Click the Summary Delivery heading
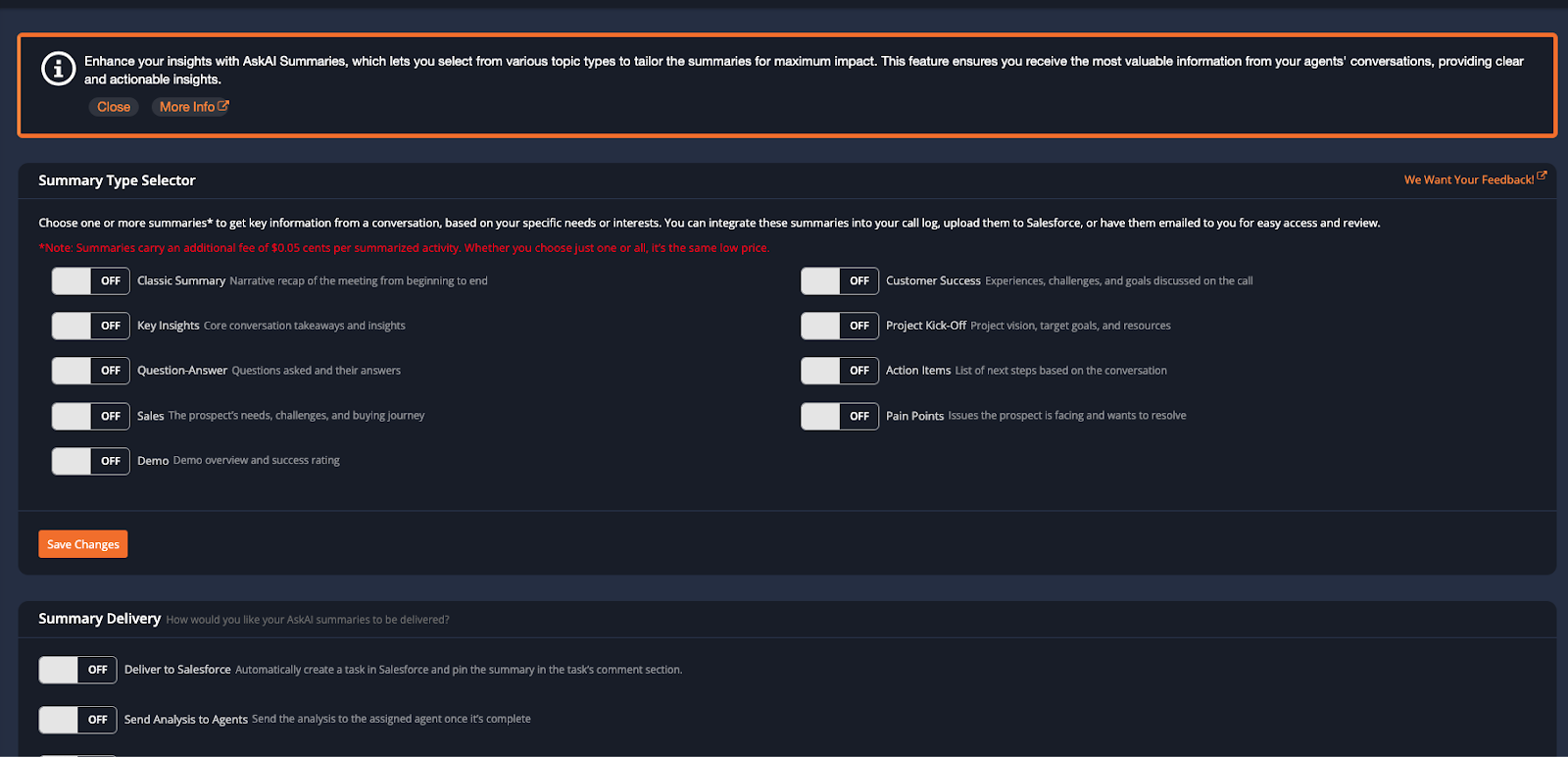The height and width of the screenshot is (757, 1568). point(99,619)
